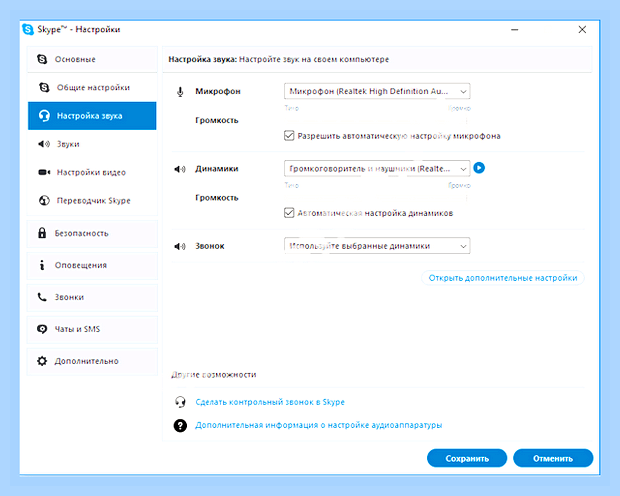The height and width of the screenshot is (496, 620).
Task: Open the Динамики device dropdown
Action: coord(377,168)
